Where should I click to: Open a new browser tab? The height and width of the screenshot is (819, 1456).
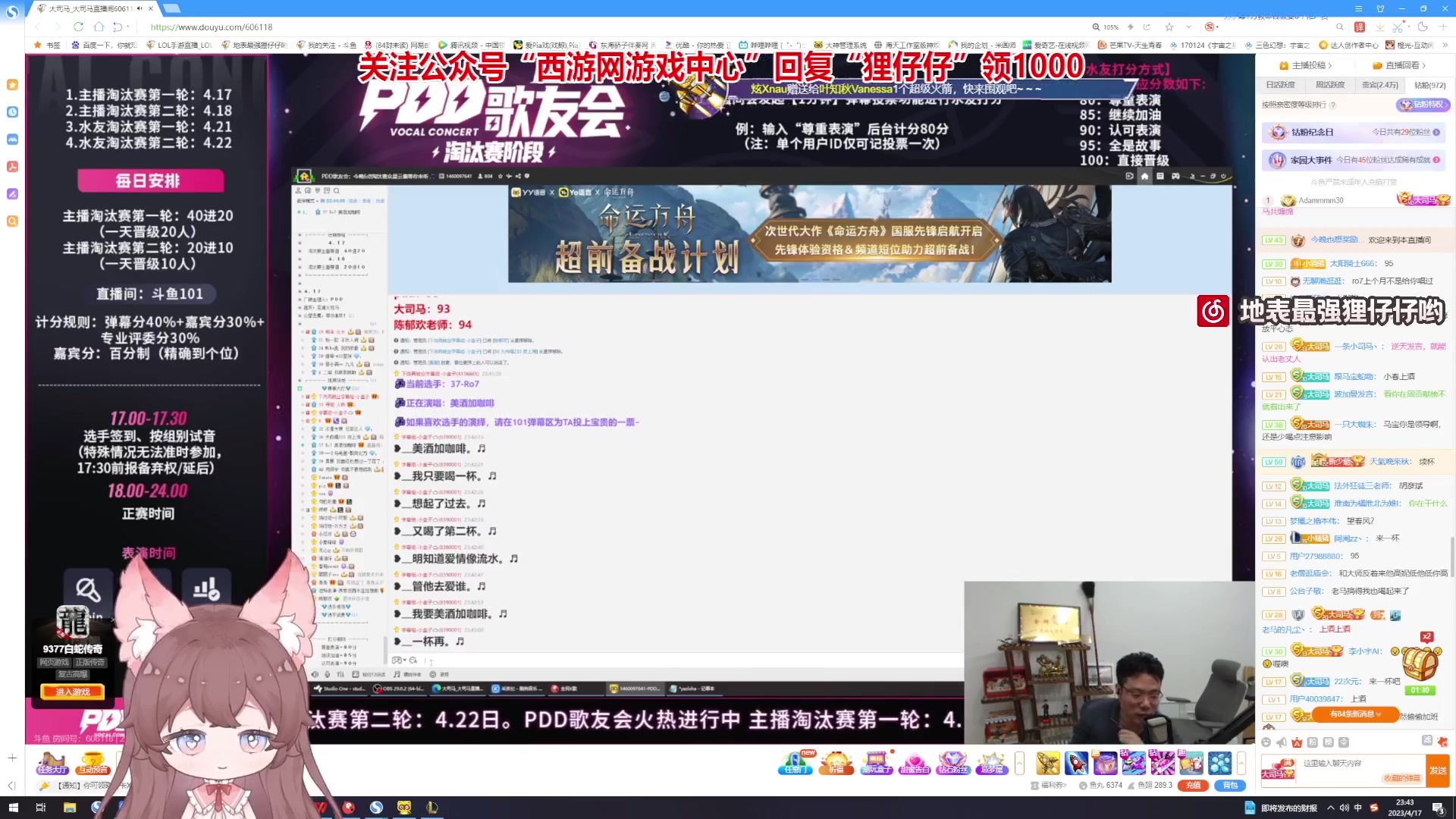coord(171,8)
